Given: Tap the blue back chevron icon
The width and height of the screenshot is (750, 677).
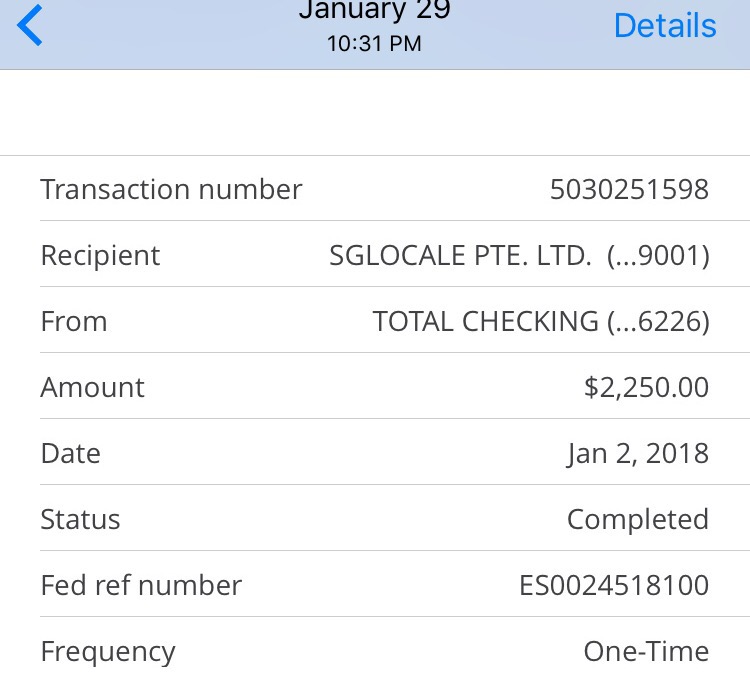Looking at the screenshot, I should 30,25.
